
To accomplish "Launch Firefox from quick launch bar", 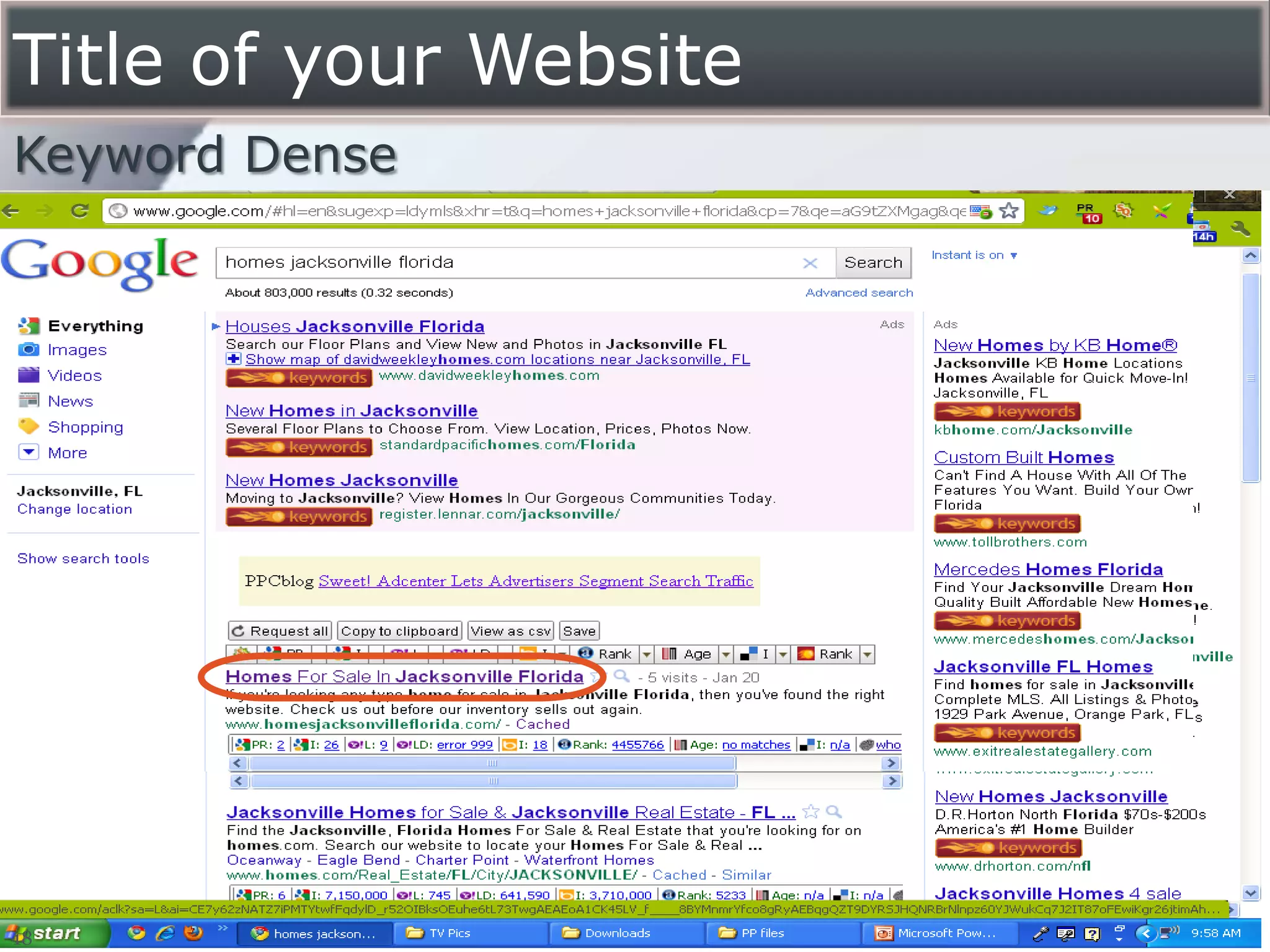I will click(x=193, y=933).
